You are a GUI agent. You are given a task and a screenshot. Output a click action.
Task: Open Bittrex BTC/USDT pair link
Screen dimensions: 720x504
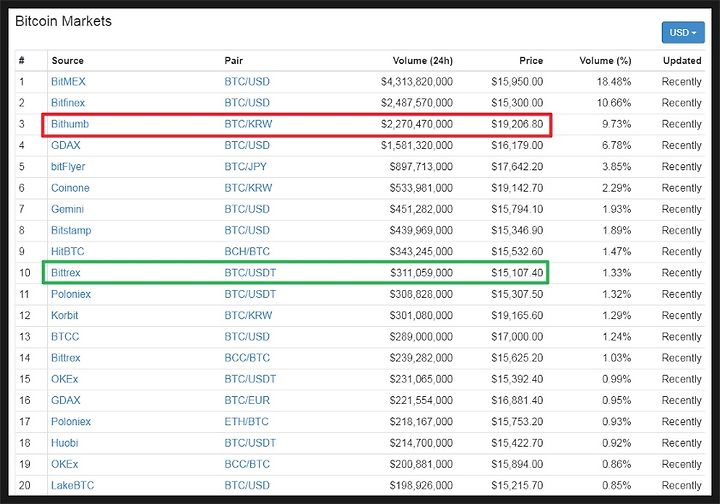click(x=250, y=273)
